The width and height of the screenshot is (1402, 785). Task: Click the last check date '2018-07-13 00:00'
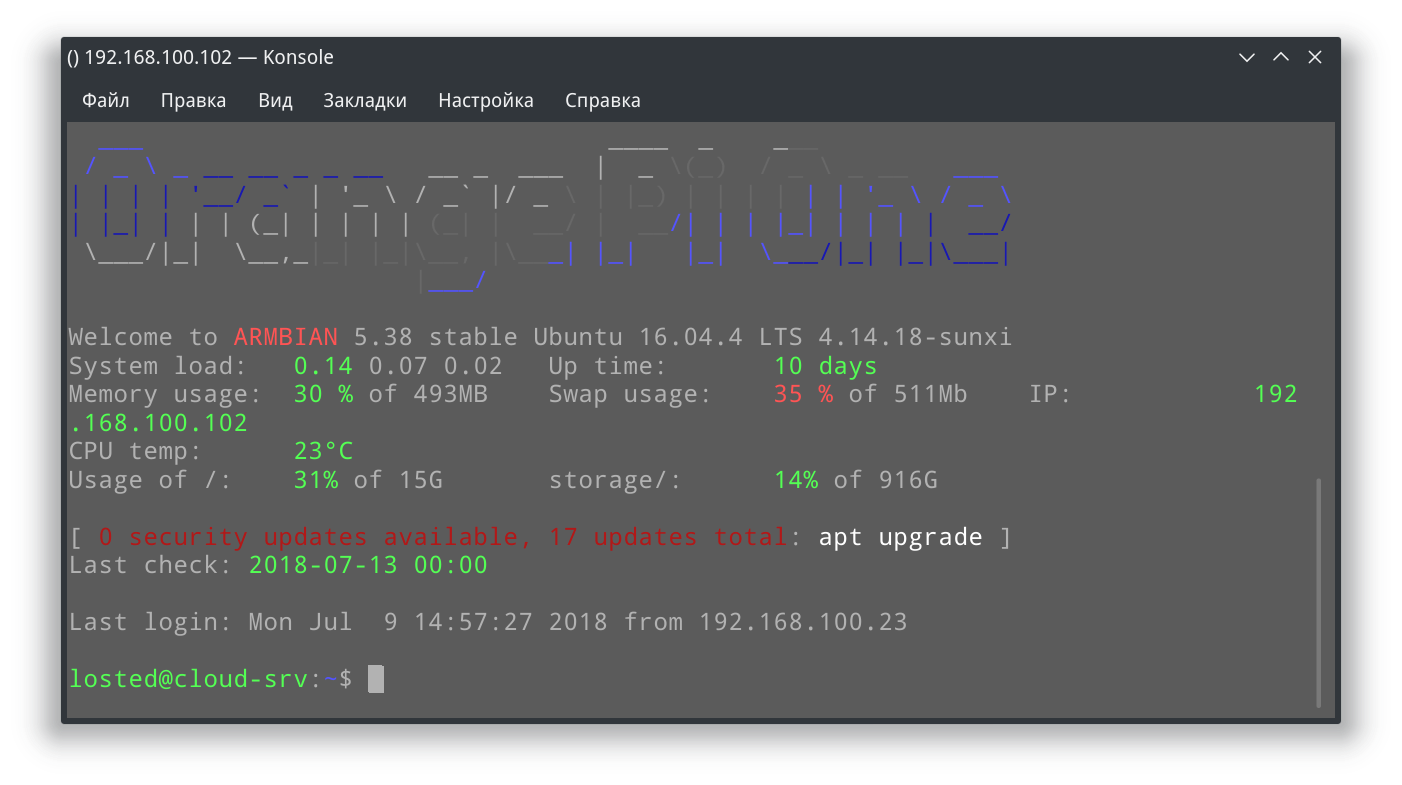pyautogui.click(x=368, y=565)
